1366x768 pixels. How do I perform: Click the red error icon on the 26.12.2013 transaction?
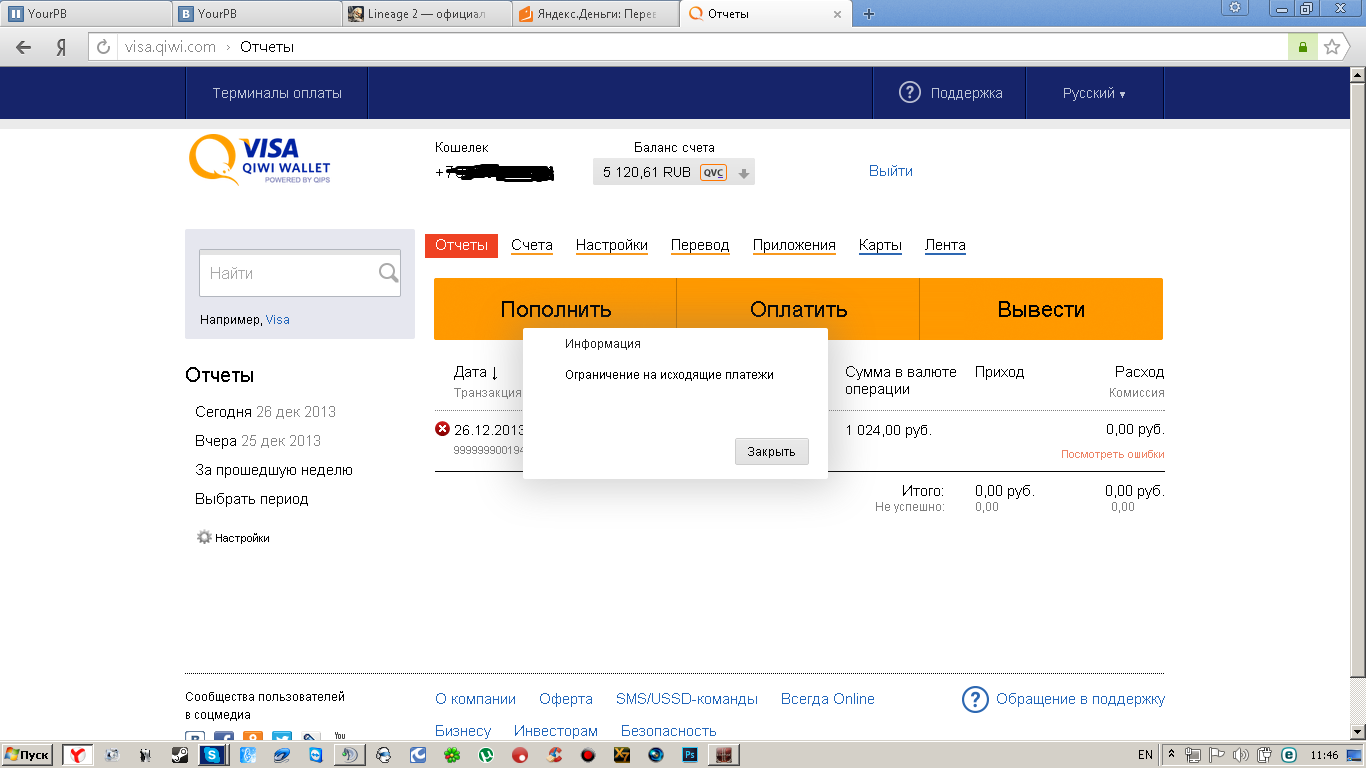pos(442,429)
